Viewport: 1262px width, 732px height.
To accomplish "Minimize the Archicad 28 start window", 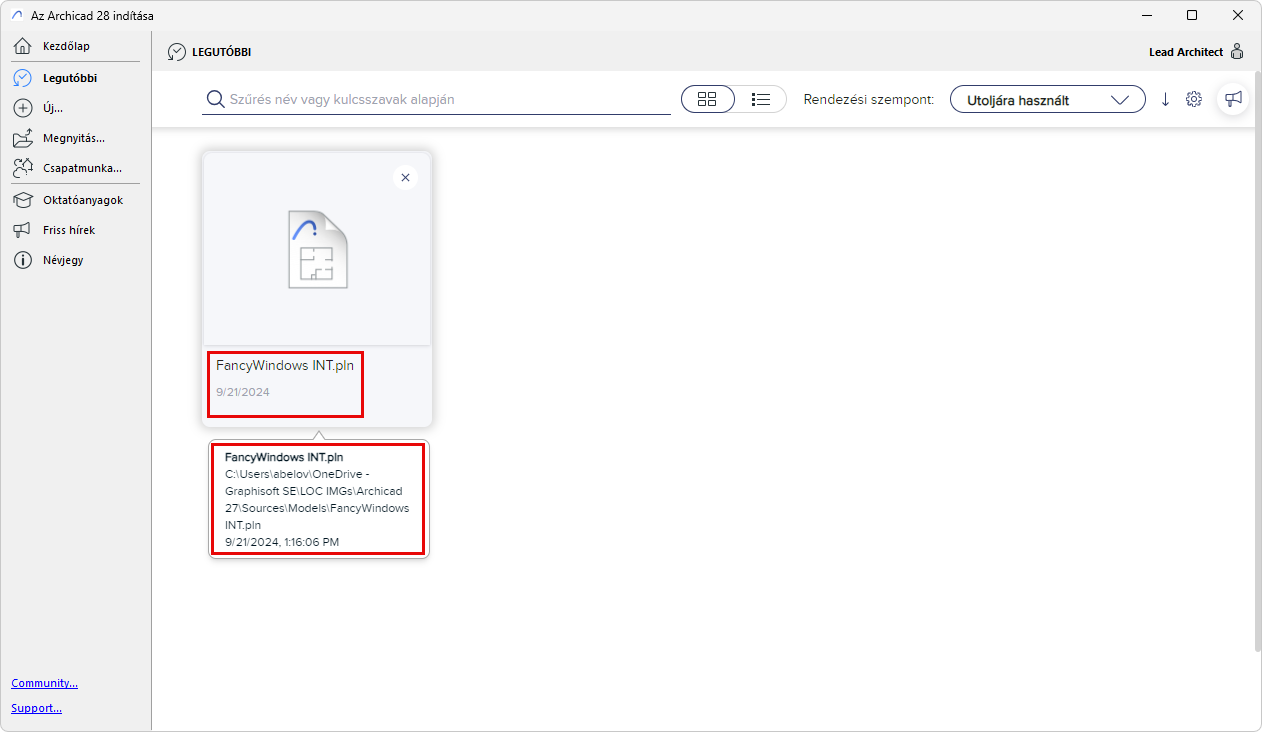I will 1146,15.
